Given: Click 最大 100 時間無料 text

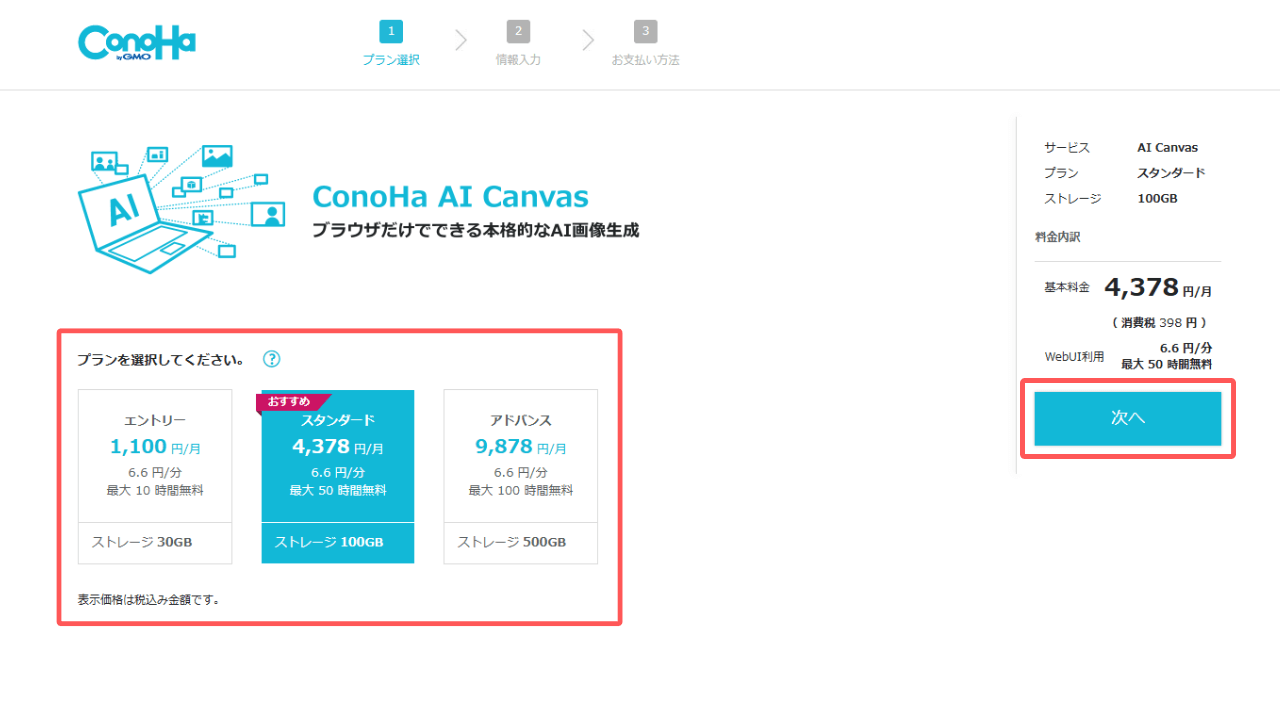Looking at the screenshot, I should coord(521,490).
